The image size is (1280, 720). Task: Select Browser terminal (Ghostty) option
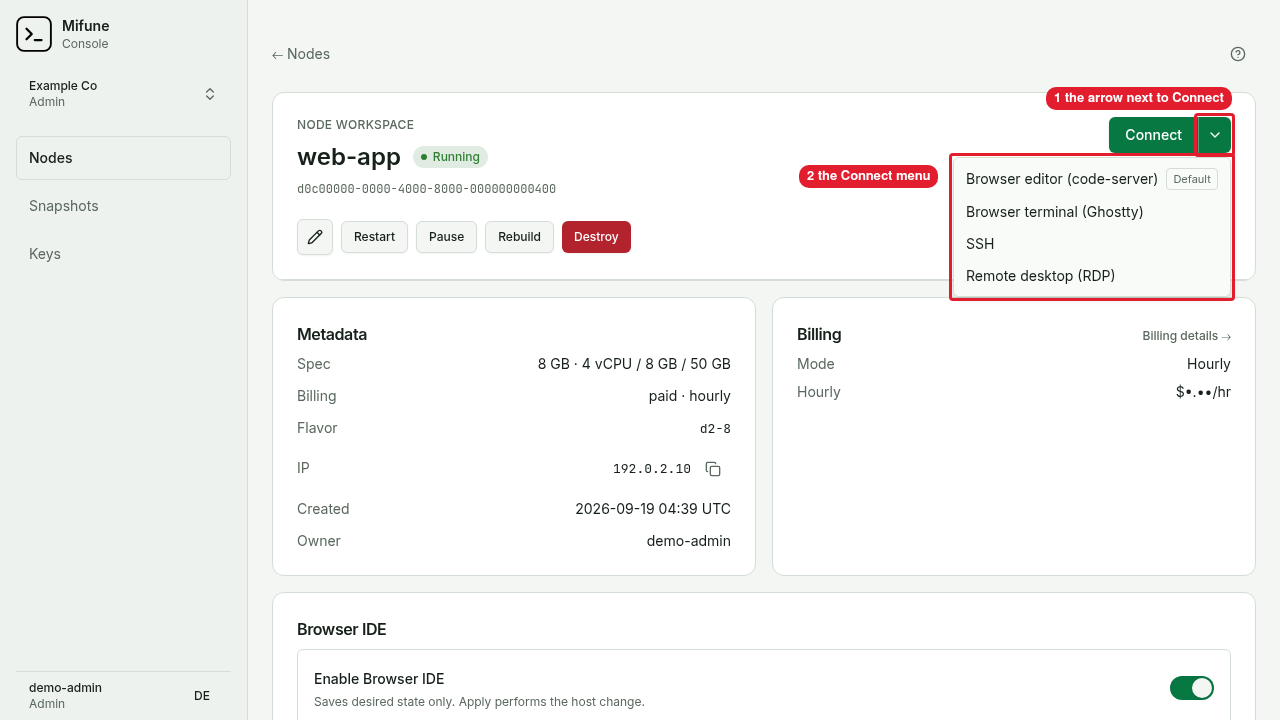pyautogui.click(x=1092, y=212)
